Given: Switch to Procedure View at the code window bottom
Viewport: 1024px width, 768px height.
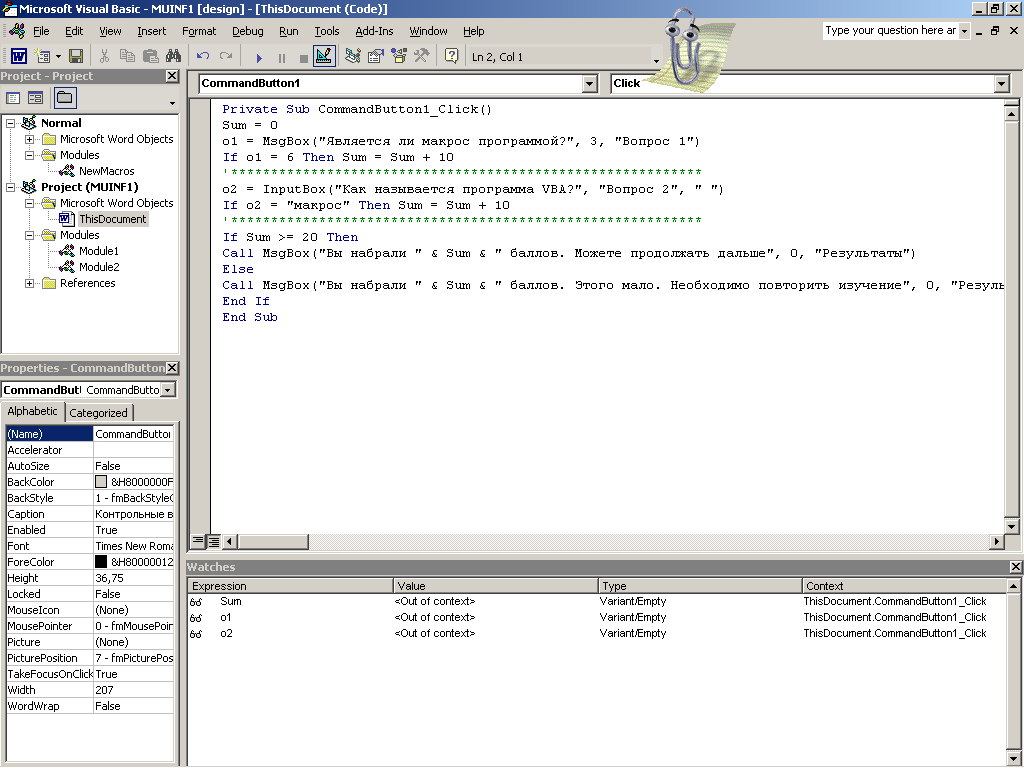Looking at the screenshot, I should coord(197,541).
